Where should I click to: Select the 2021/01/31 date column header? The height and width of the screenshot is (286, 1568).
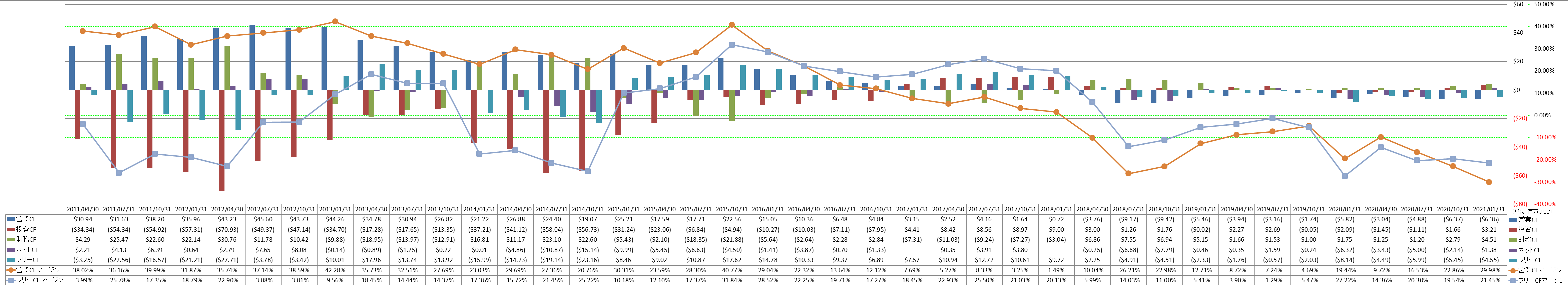1489,209
